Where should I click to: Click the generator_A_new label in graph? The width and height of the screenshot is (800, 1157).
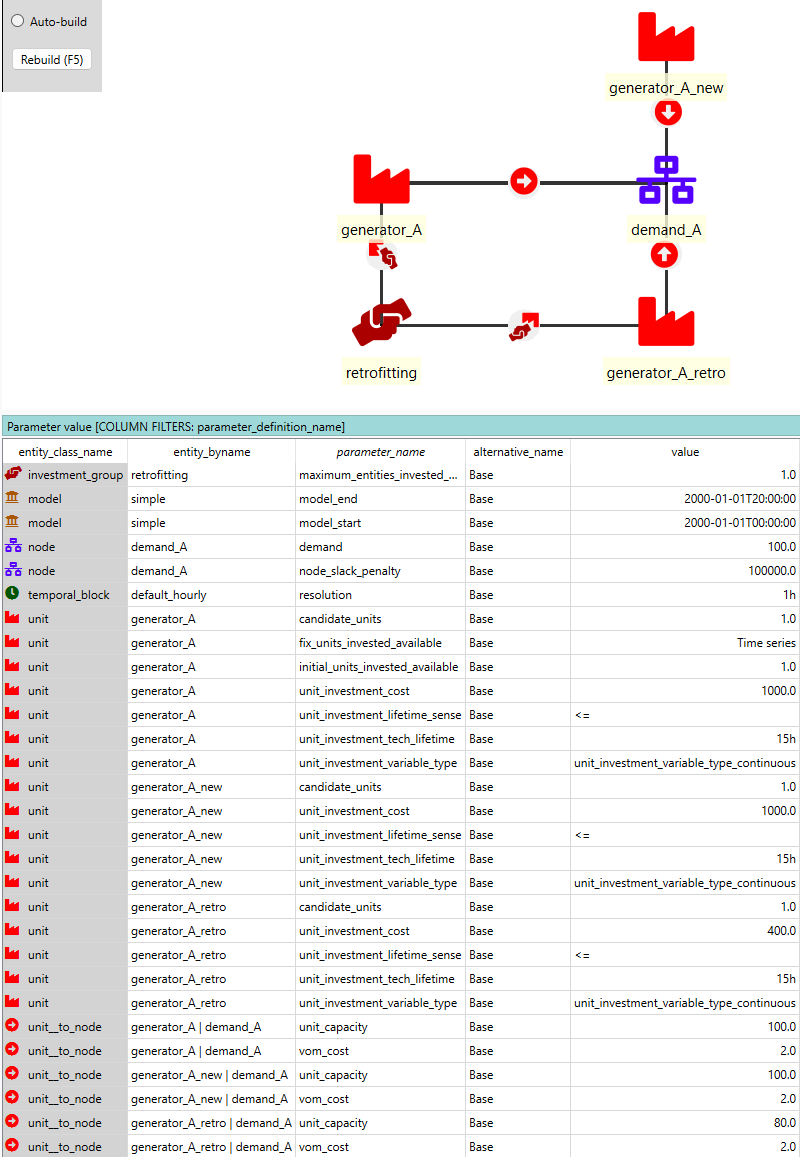[x=666, y=88]
